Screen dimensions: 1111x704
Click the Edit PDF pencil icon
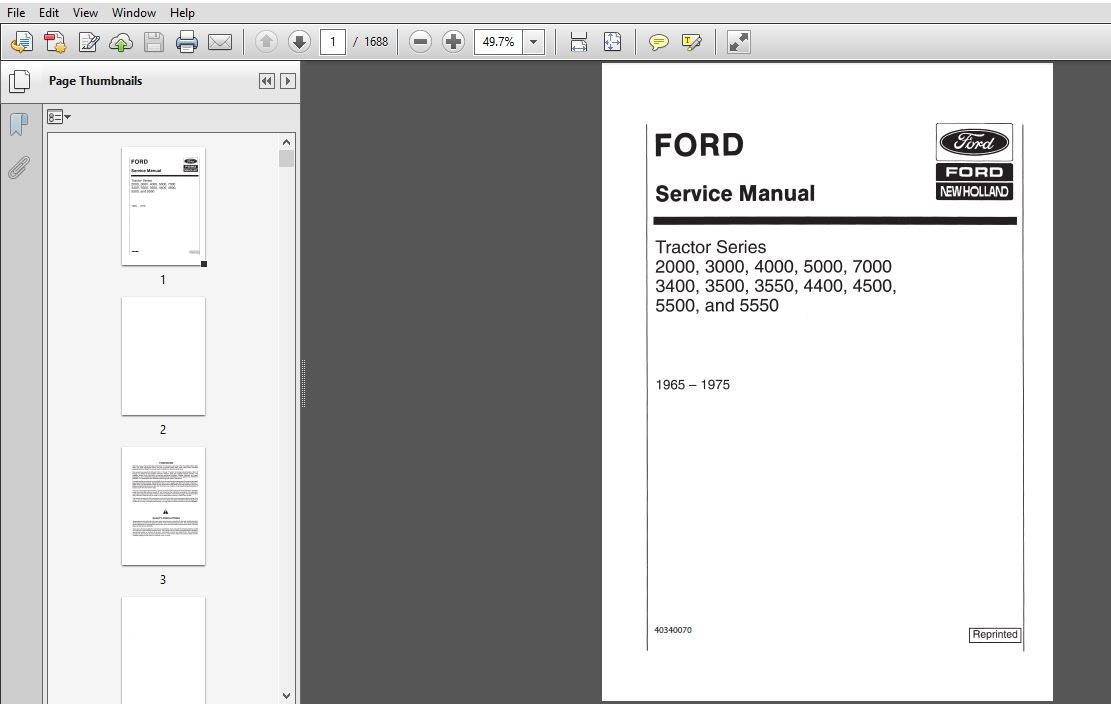(x=89, y=42)
